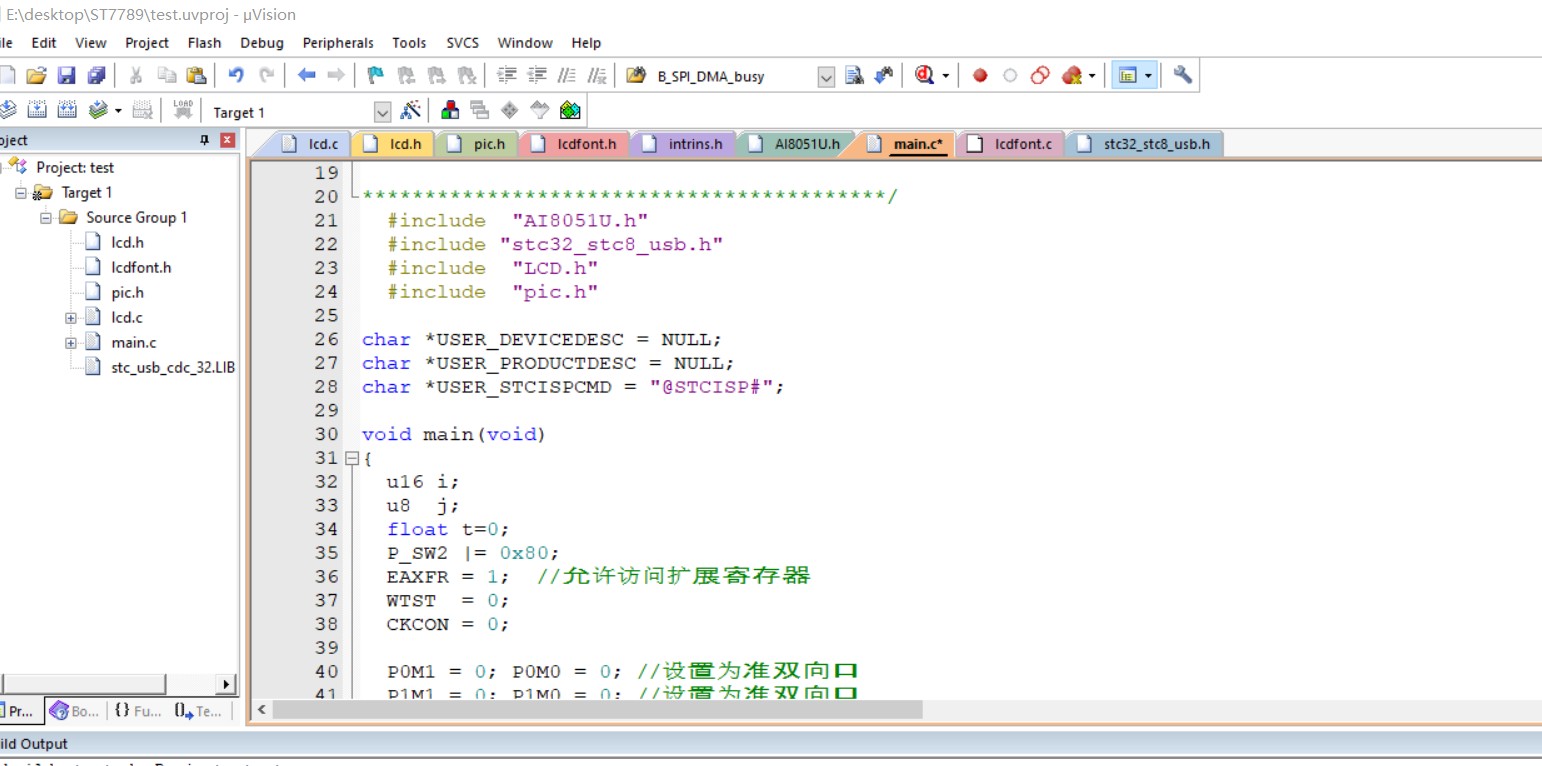Save the current file
The height and width of the screenshot is (766, 1542).
point(66,75)
